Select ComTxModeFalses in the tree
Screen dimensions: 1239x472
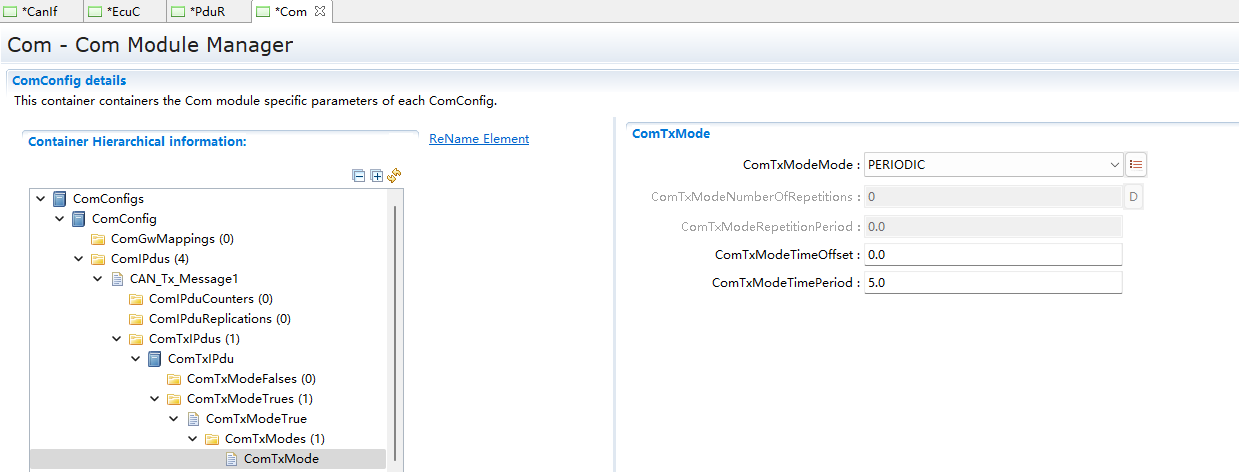[x=250, y=379]
